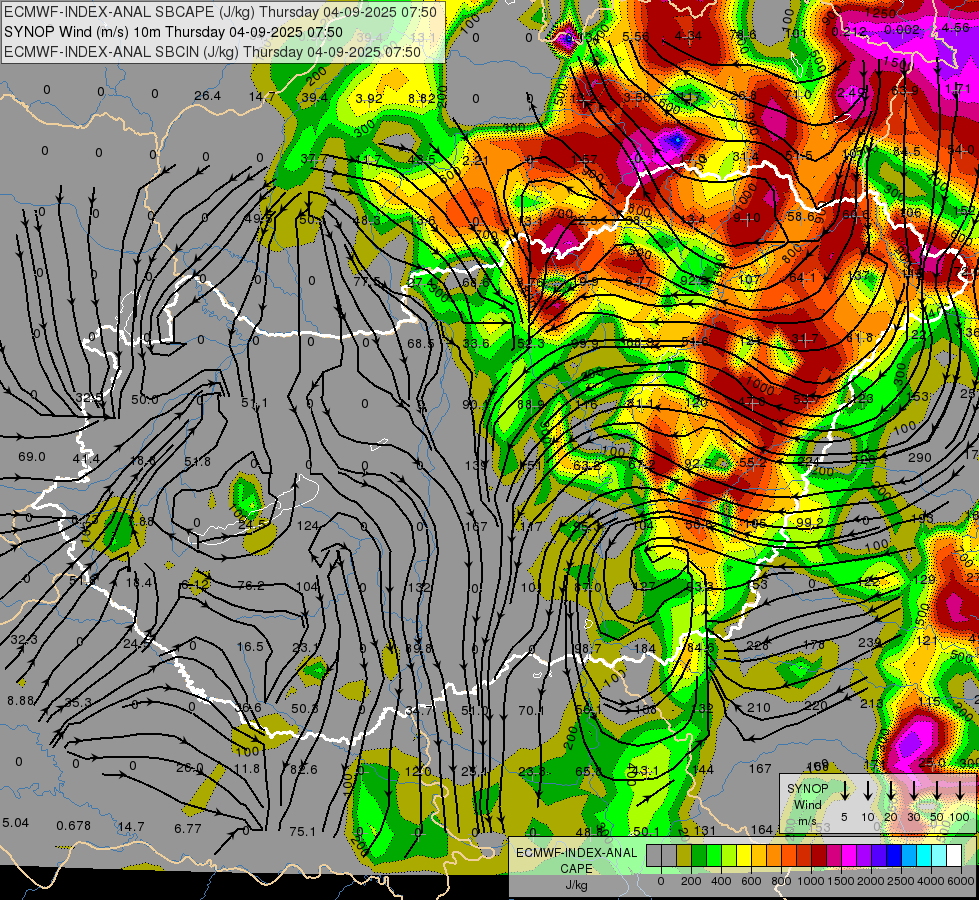Select the 184 map value

(645, 648)
